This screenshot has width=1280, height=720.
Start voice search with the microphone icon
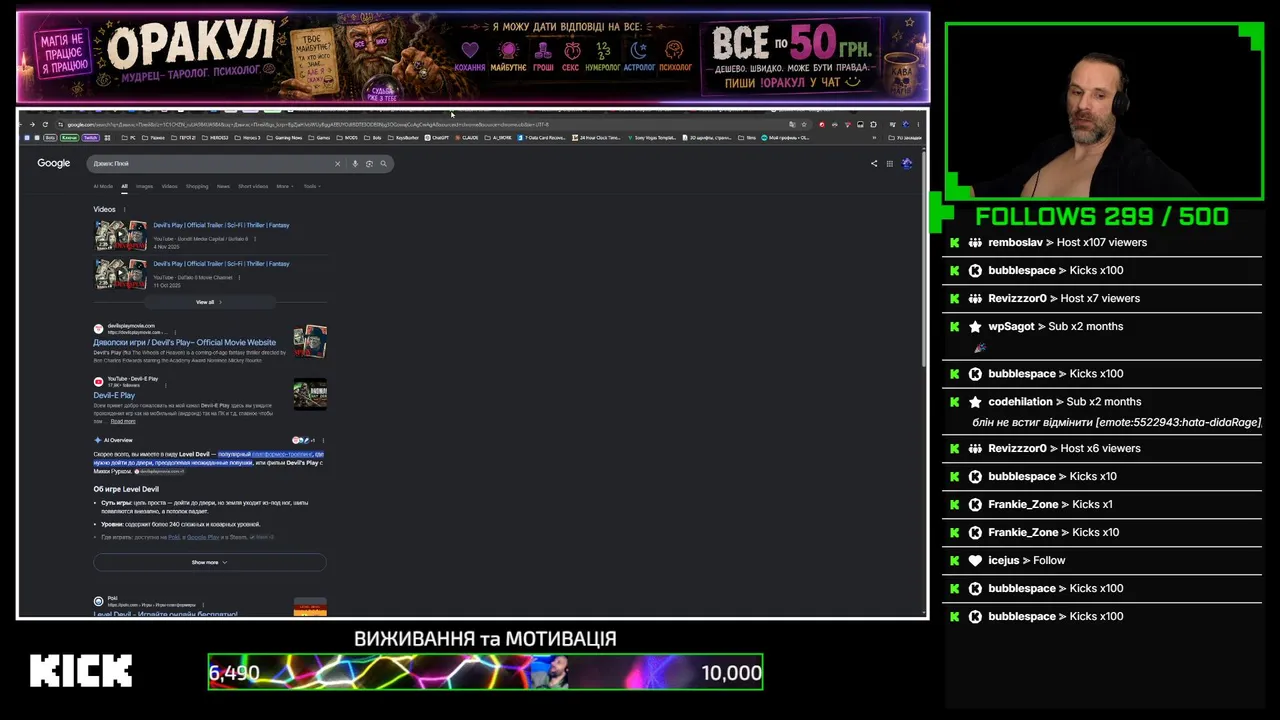pyautogui.click(x=355, y=163)
